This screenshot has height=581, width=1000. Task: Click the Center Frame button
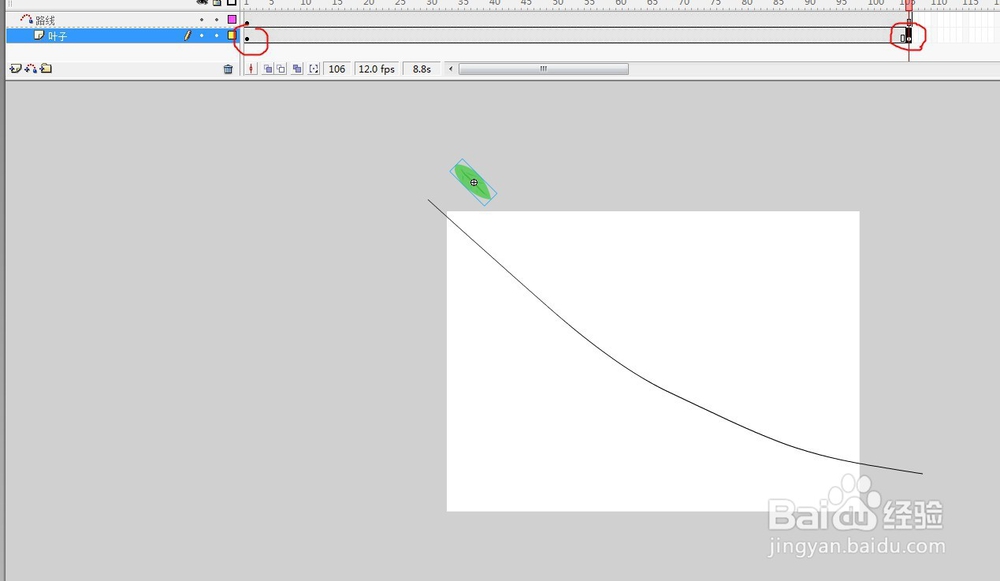pyautogui.click(x=251, y=68)
